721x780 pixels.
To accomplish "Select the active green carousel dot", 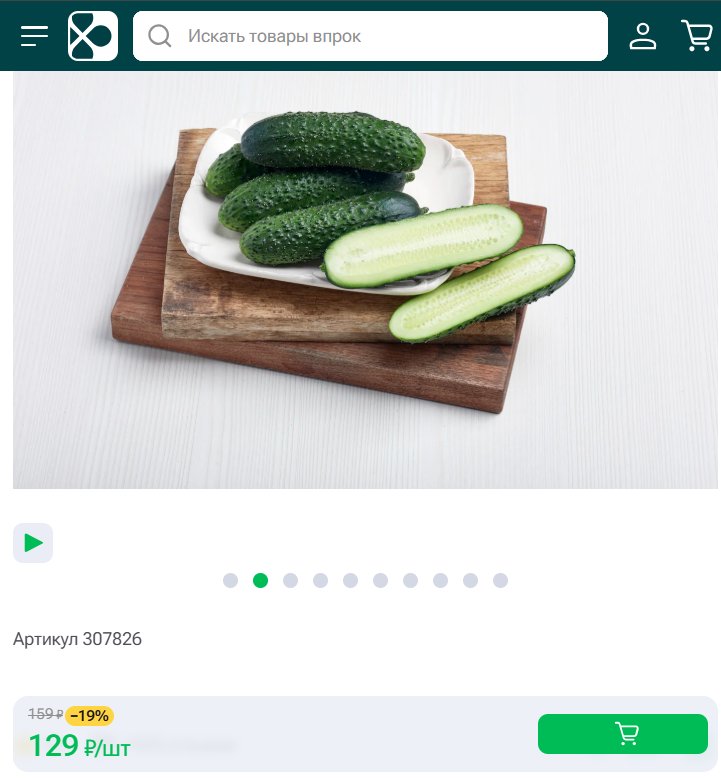I will click(x=260, y=581).
